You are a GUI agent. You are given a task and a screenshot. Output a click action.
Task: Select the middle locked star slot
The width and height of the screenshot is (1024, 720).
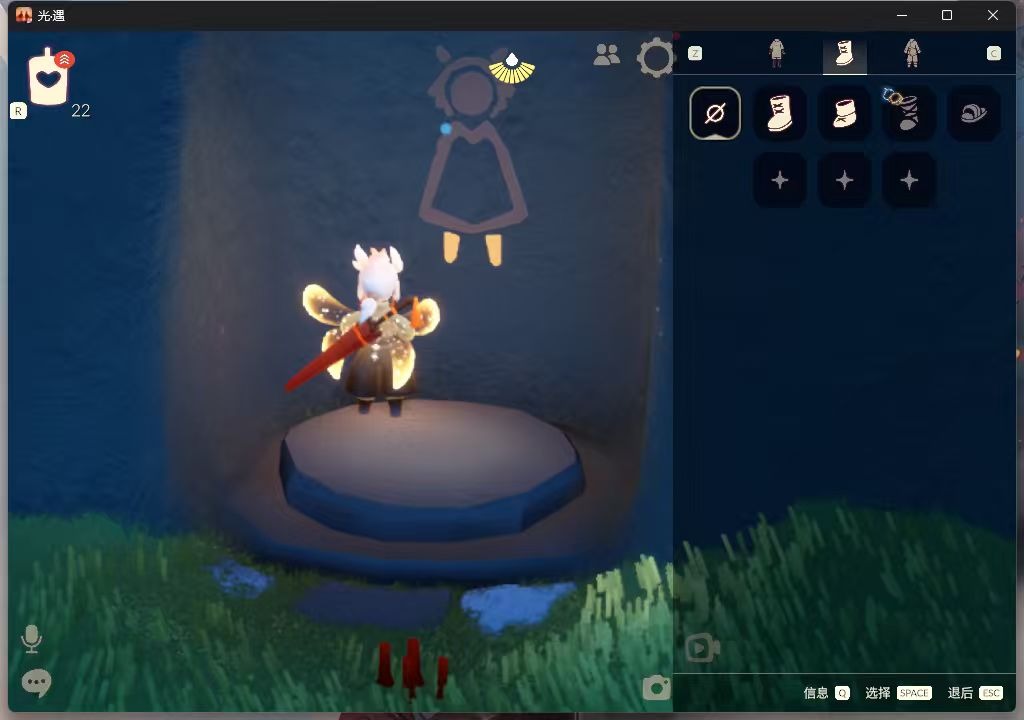click(844, 180)
